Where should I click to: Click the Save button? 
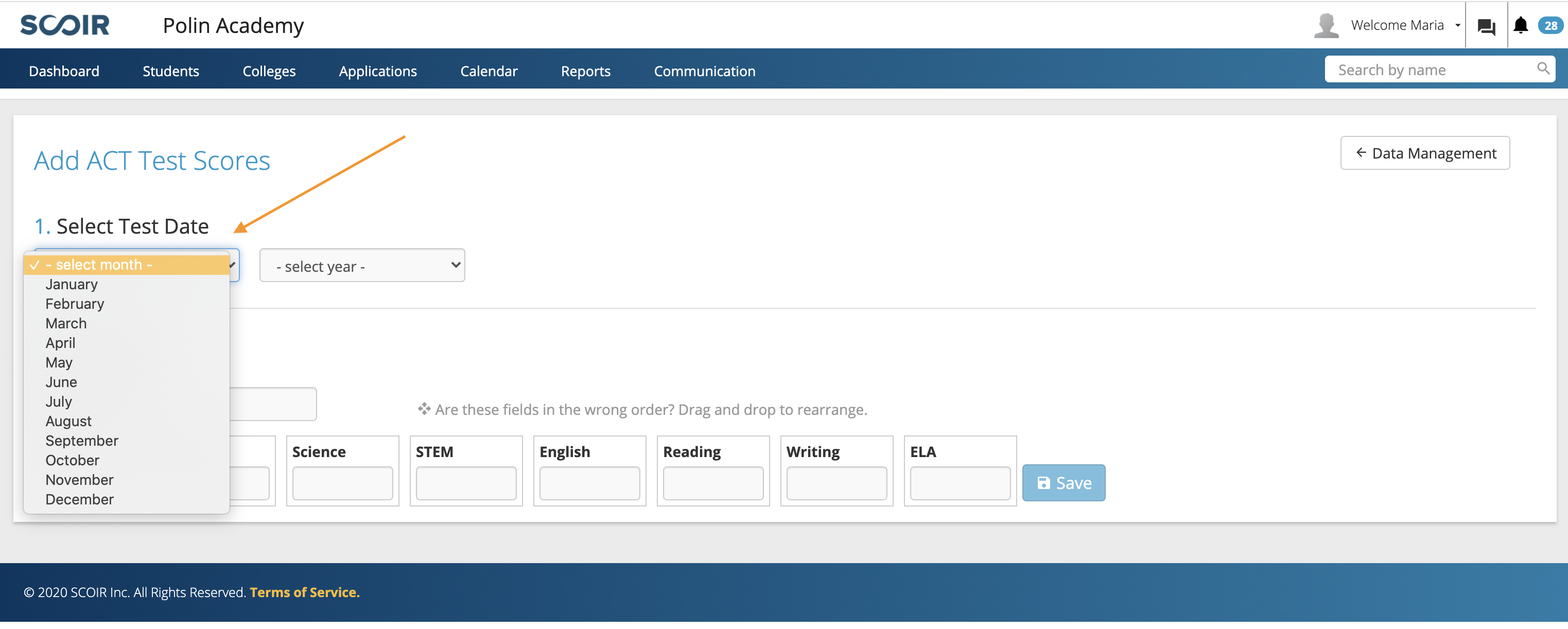[x=1063, y=483]
